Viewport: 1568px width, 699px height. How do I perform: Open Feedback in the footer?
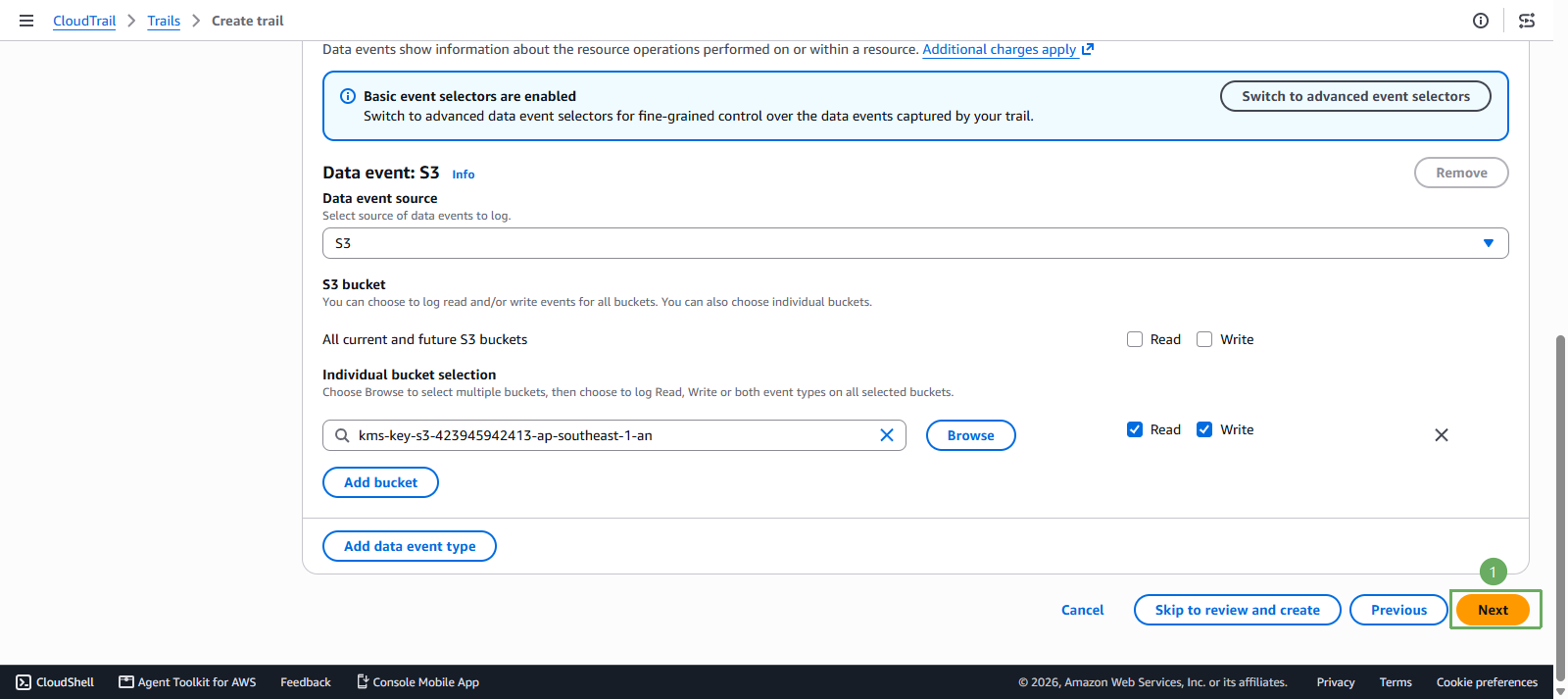(x=306, y=682)
